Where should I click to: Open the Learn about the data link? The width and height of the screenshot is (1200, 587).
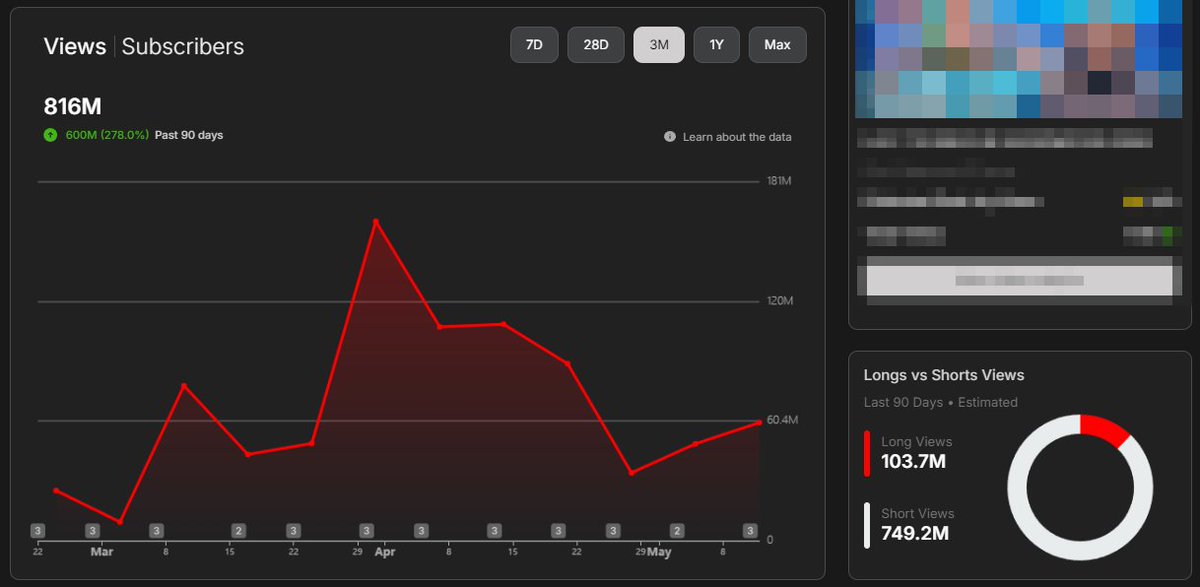737,137
